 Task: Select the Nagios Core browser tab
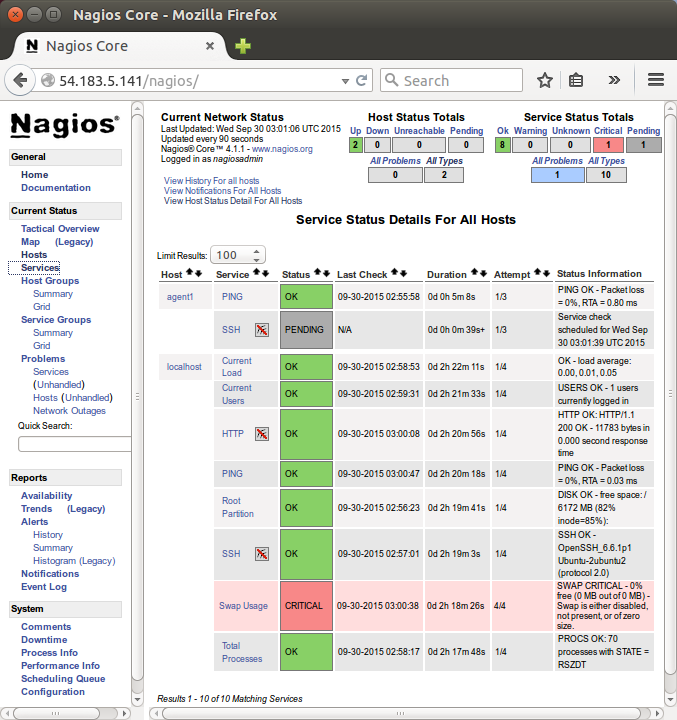click(120, 46)
